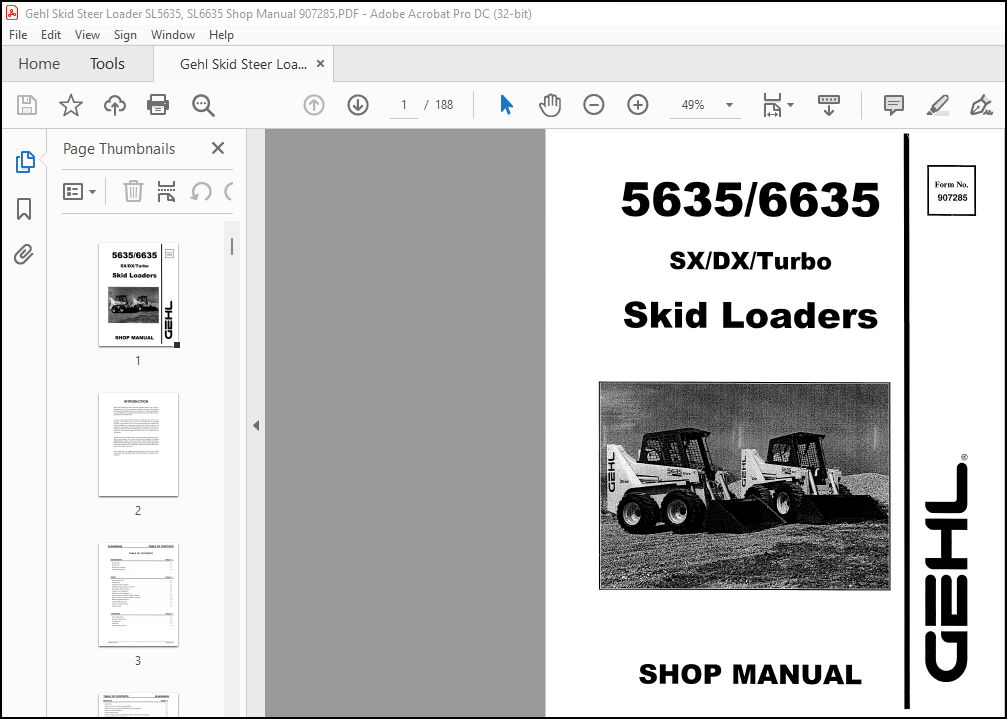Viewport: 1007px width, 719px height.
Task: Select page 1 thumbnail
Action: pos(138,295)
